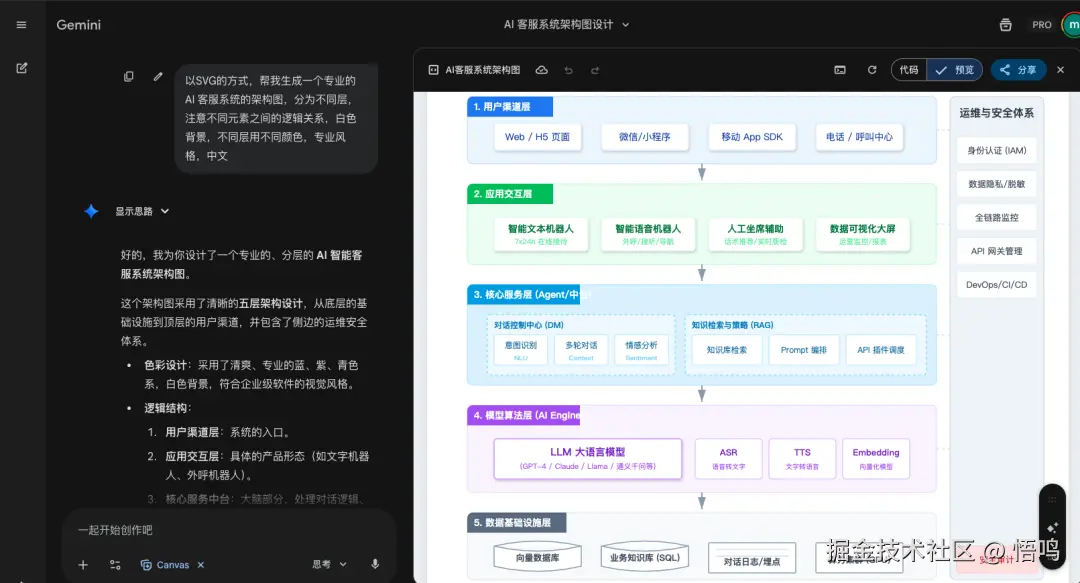1080x583 pixels.
Task: Redo the canvas change
Action: point(594,69)
